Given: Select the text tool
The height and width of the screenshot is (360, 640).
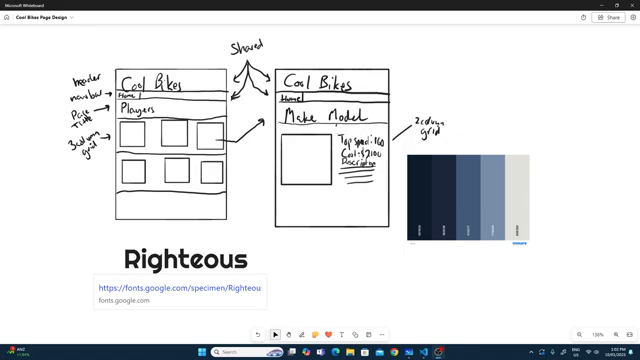Looking at the screenshot, I should 342,335.
